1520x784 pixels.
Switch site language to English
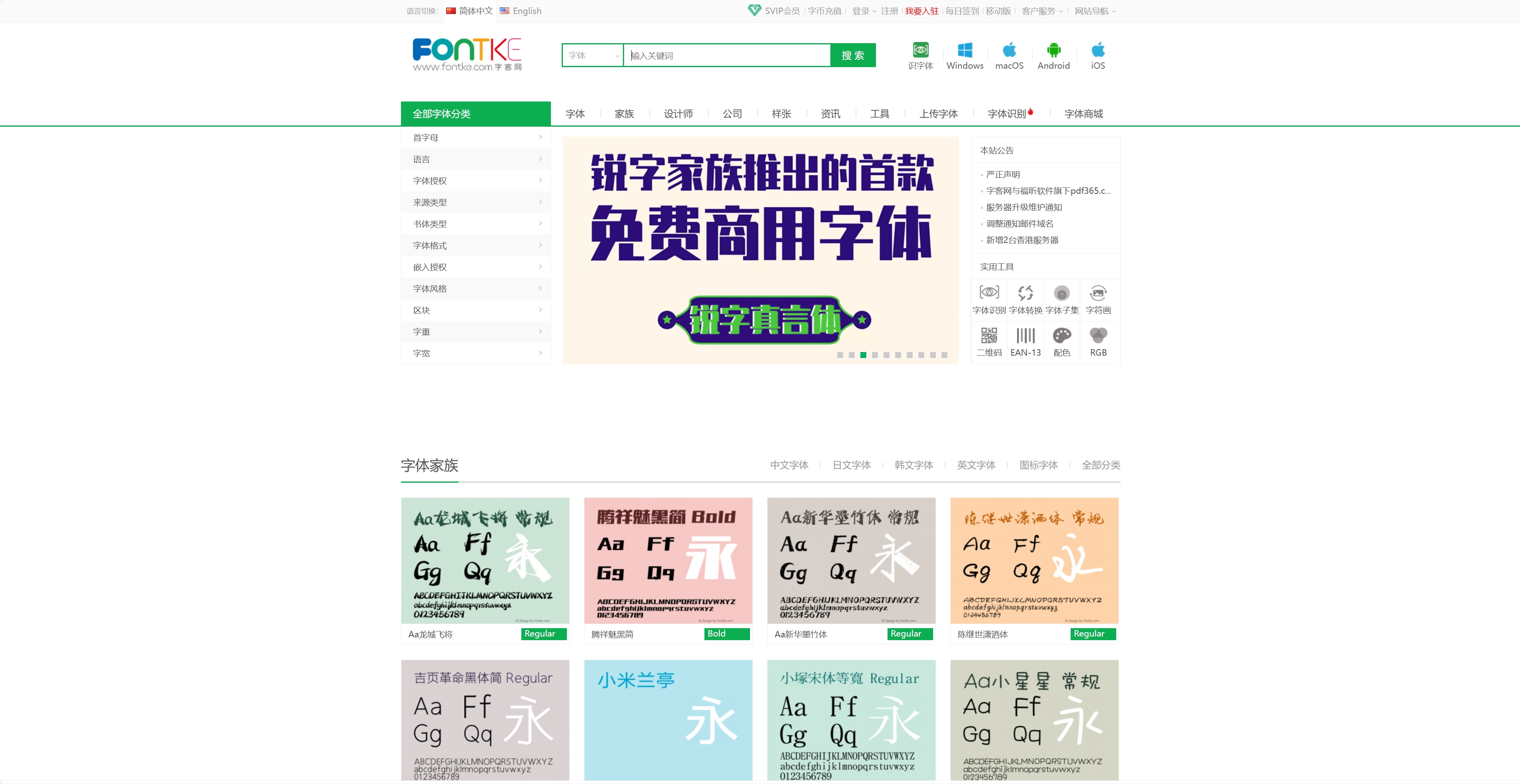click(526, 11)
